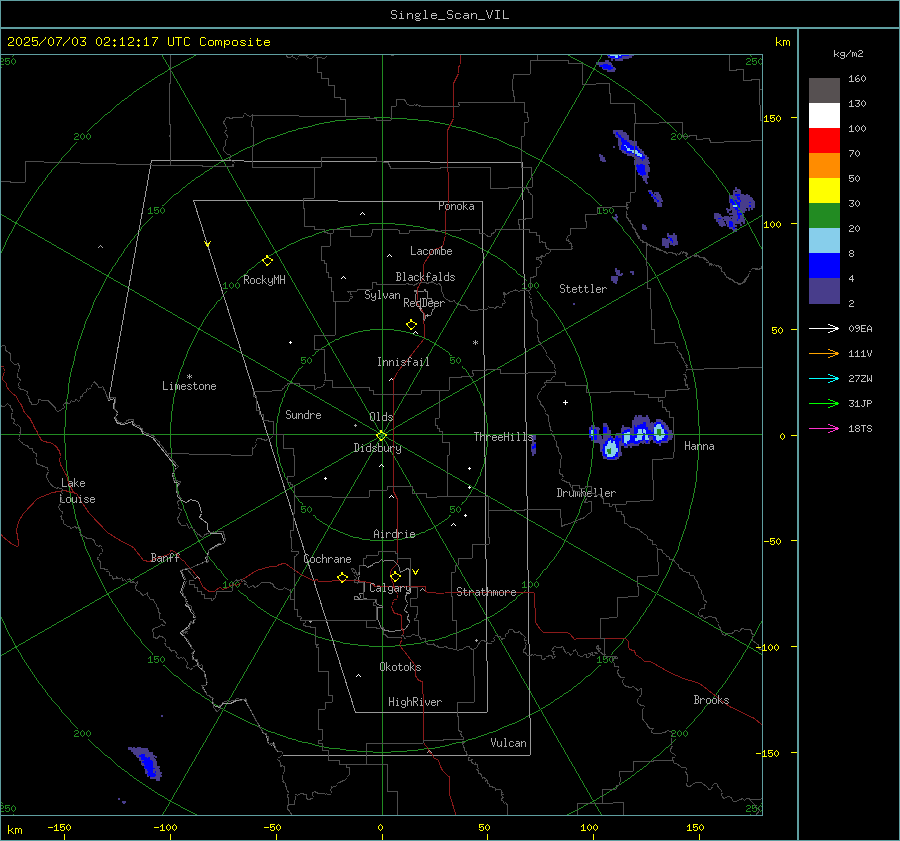Click the Cochrane label
This screenshot has height=841, width=900.
(x=327, y=559)
